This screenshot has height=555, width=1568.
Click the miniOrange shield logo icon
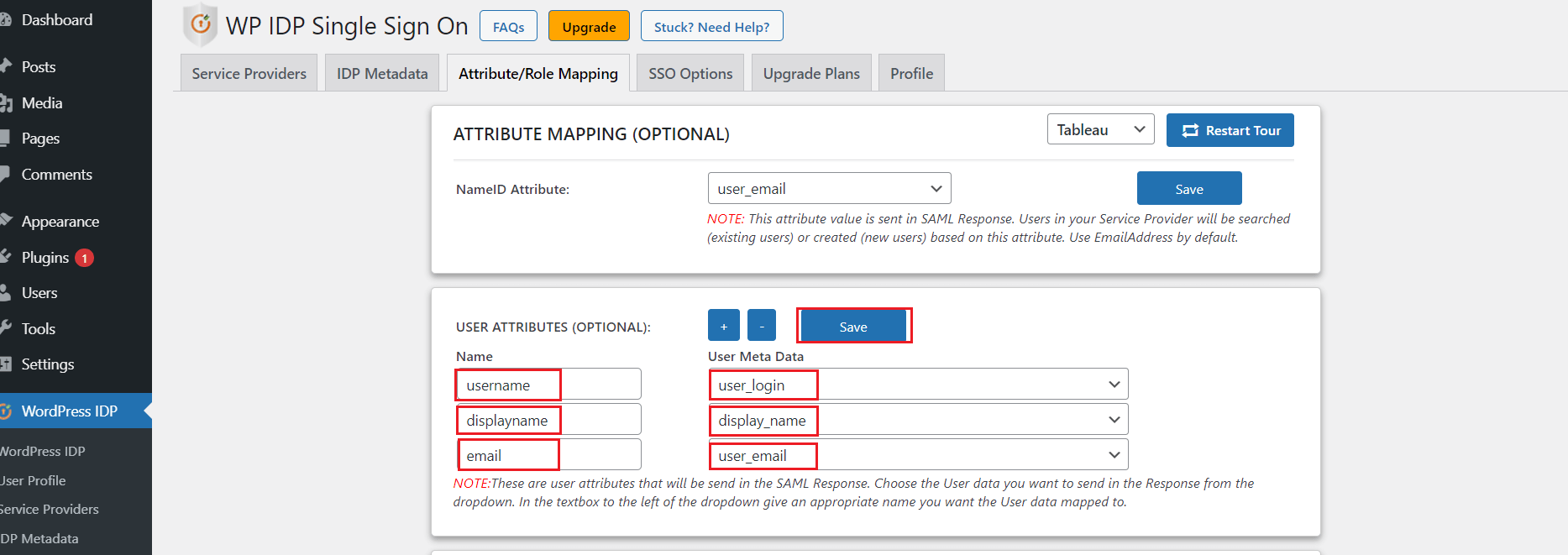point(200,24)
